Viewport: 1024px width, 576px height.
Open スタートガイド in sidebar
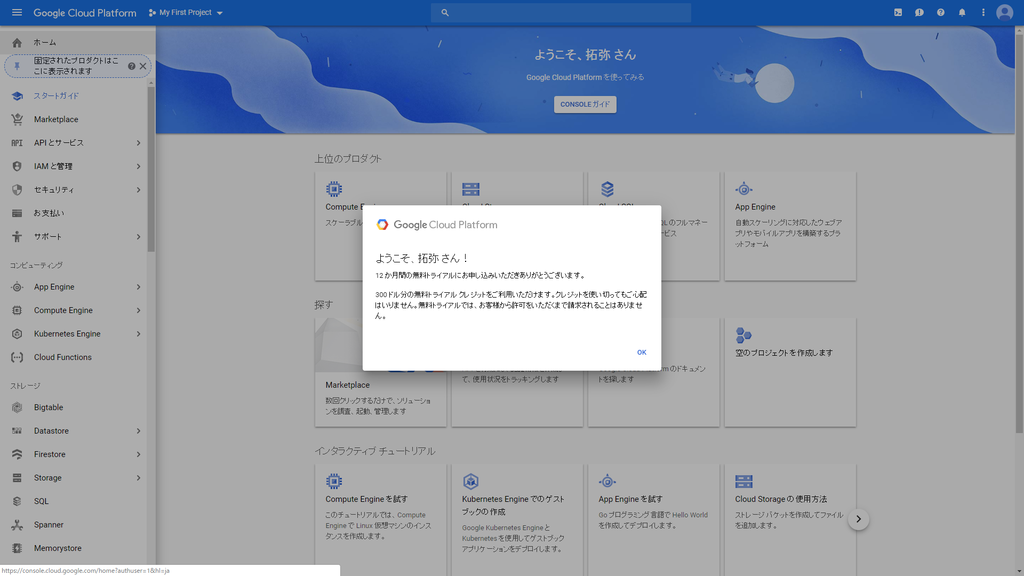point(74,96)
